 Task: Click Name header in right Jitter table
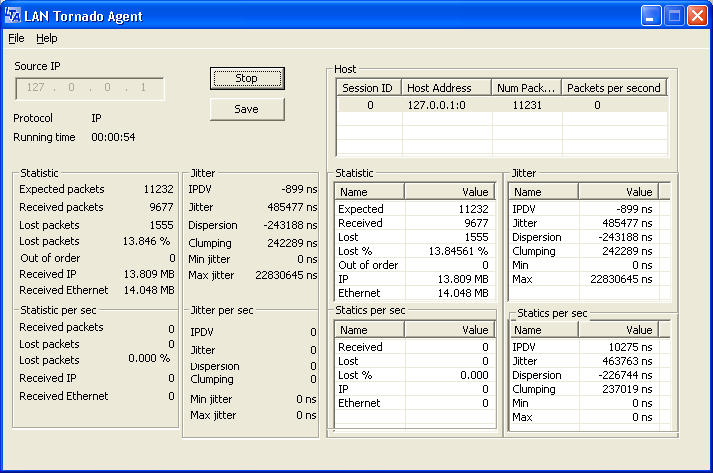(543, 192)
